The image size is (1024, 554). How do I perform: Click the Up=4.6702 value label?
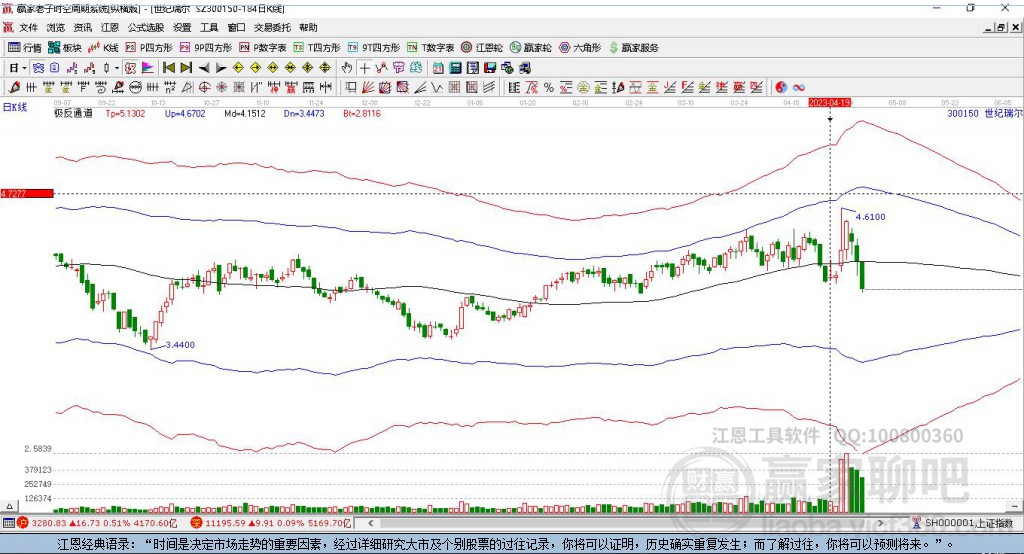point(185,114)
